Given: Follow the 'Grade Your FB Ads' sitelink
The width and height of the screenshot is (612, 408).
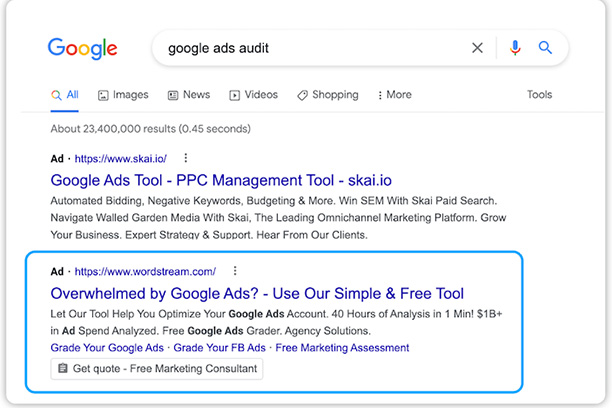Looking at the screenshot, I should tap(219, 347).
